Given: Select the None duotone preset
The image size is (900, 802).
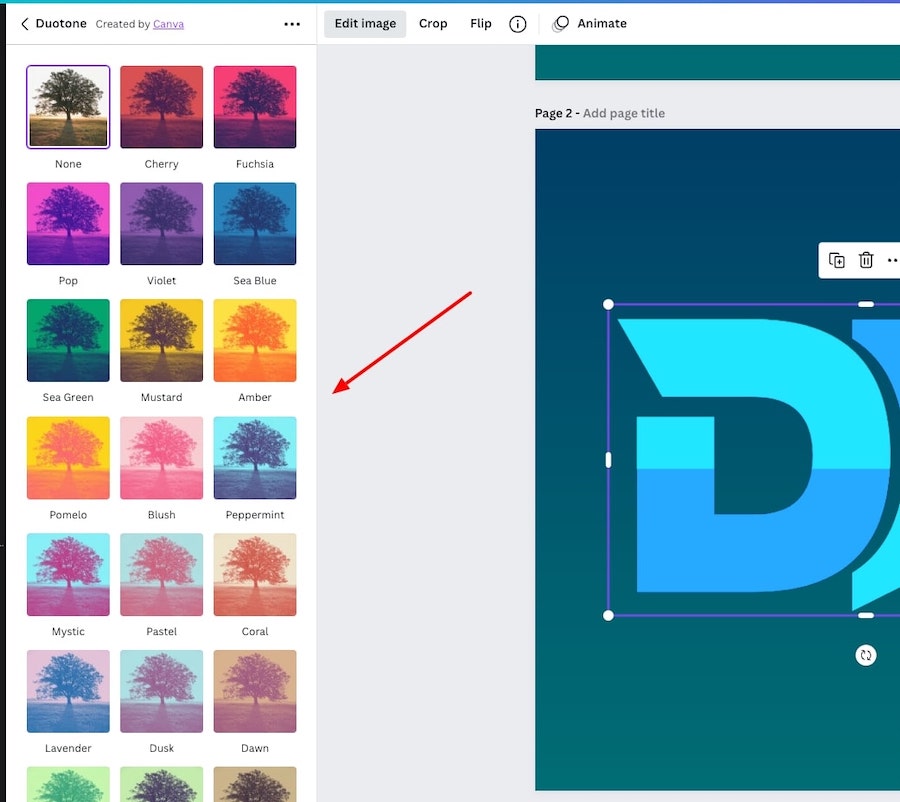Looking at the screenshot, I should (68, 107).
